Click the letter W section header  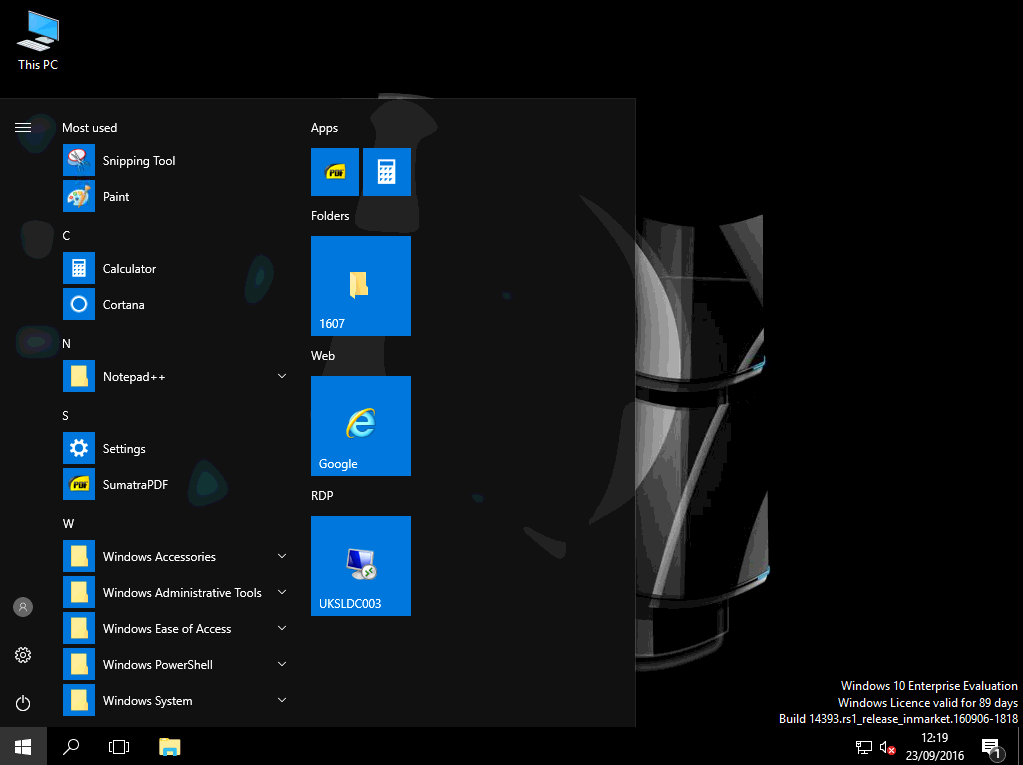68,524
